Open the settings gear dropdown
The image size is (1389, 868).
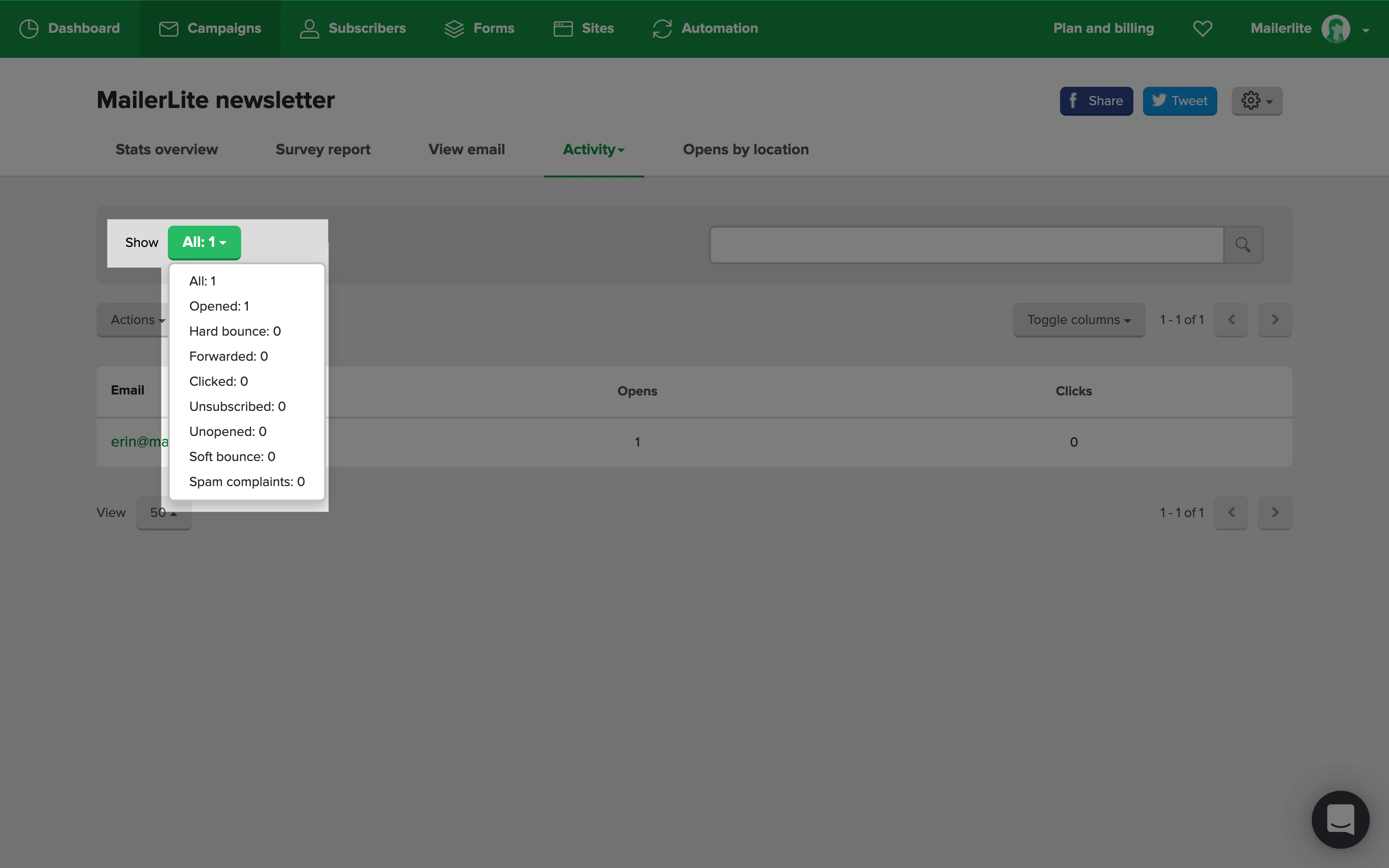(1256, 101)
